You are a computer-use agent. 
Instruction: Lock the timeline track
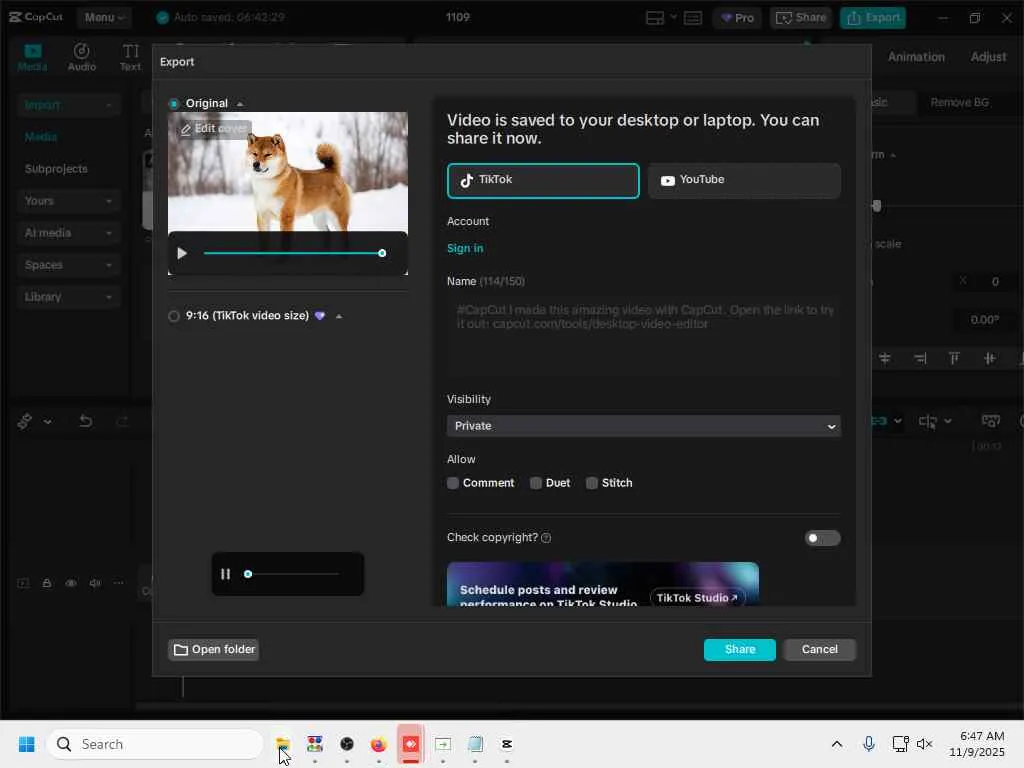pos(47,583)
